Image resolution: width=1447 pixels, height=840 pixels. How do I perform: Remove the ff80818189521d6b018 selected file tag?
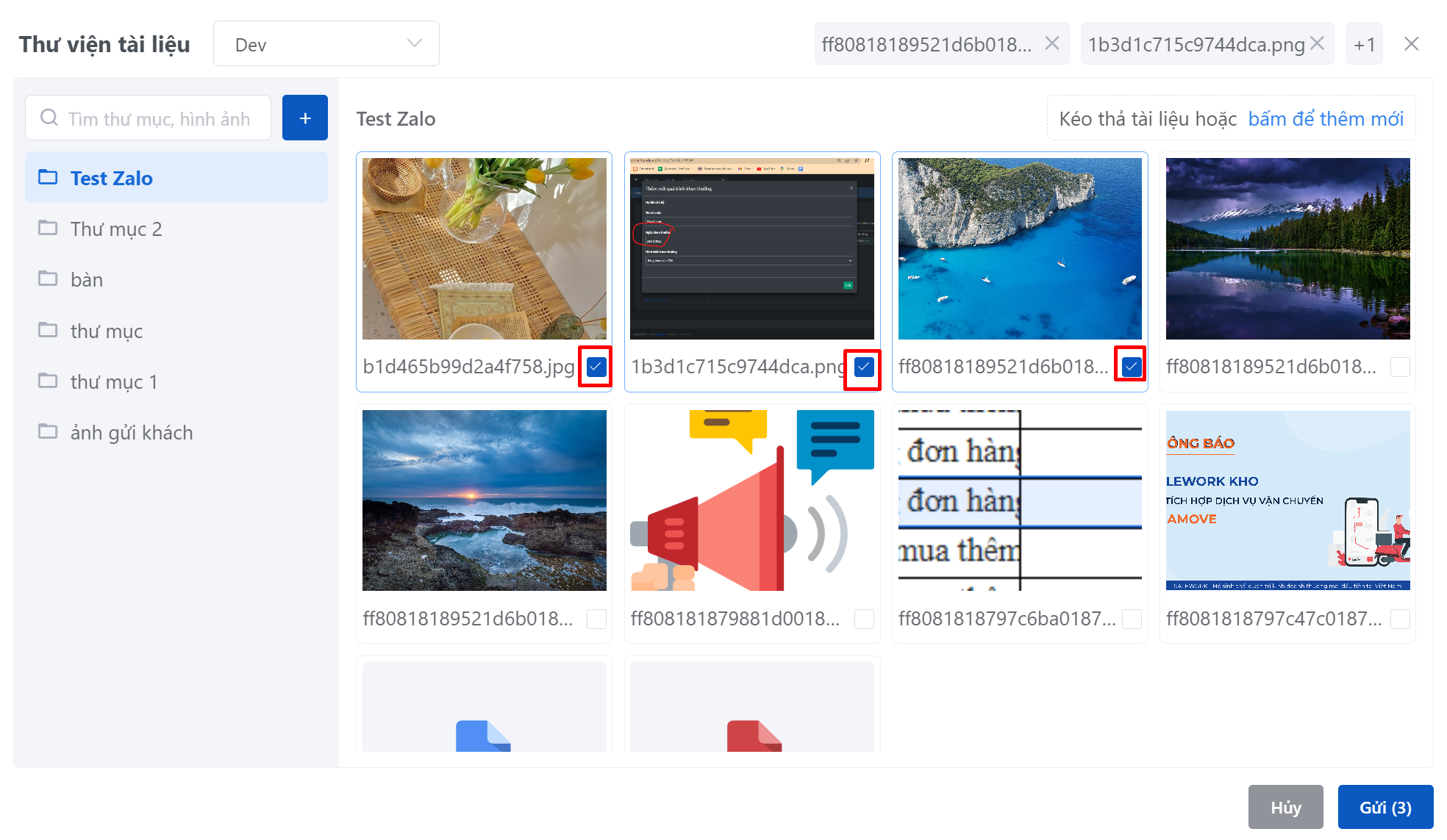1052,43
